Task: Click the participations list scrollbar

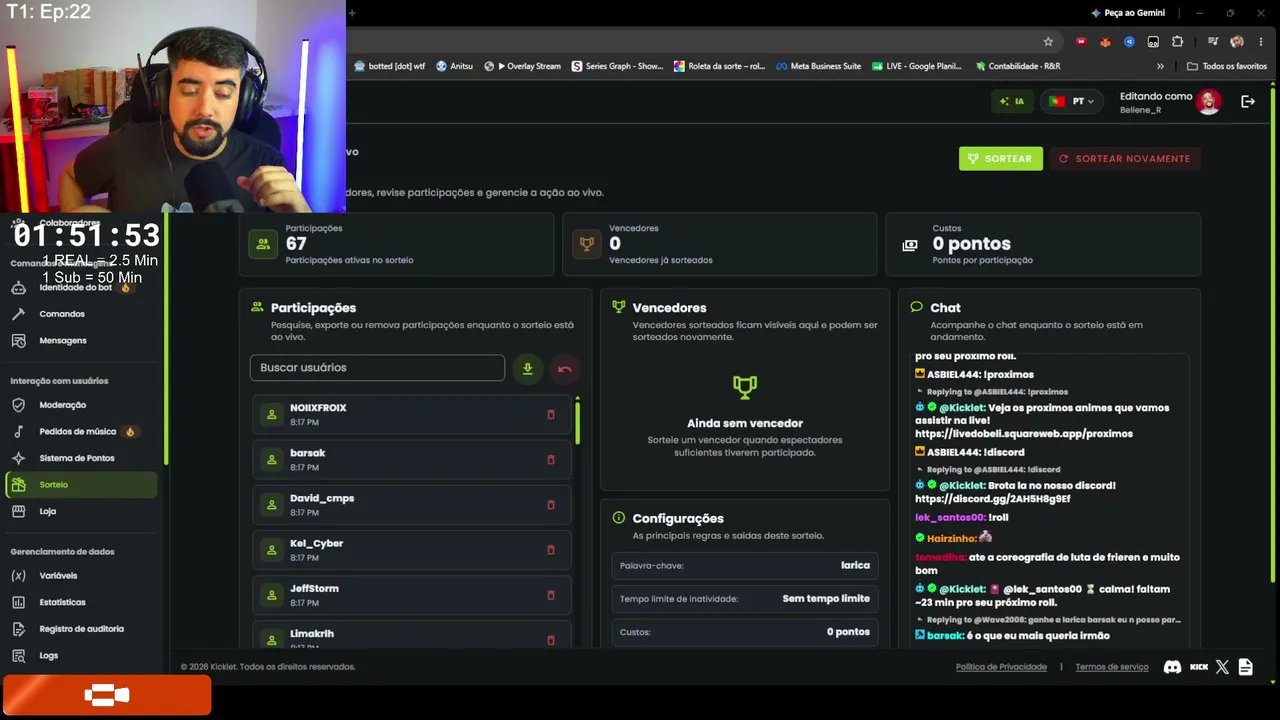Action: tap(577, 422)
